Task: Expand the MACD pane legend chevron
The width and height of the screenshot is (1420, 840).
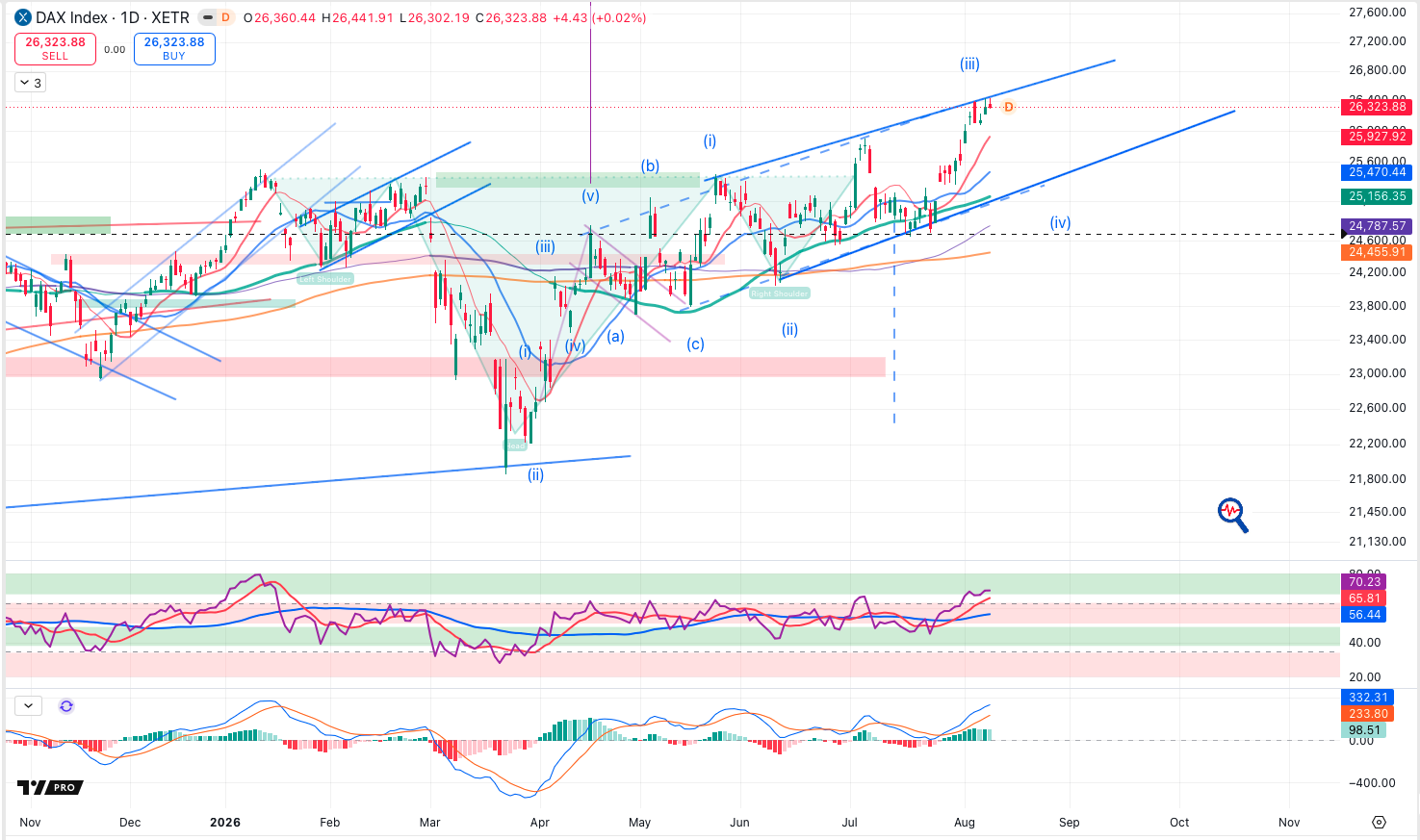Action: [28, 706]
